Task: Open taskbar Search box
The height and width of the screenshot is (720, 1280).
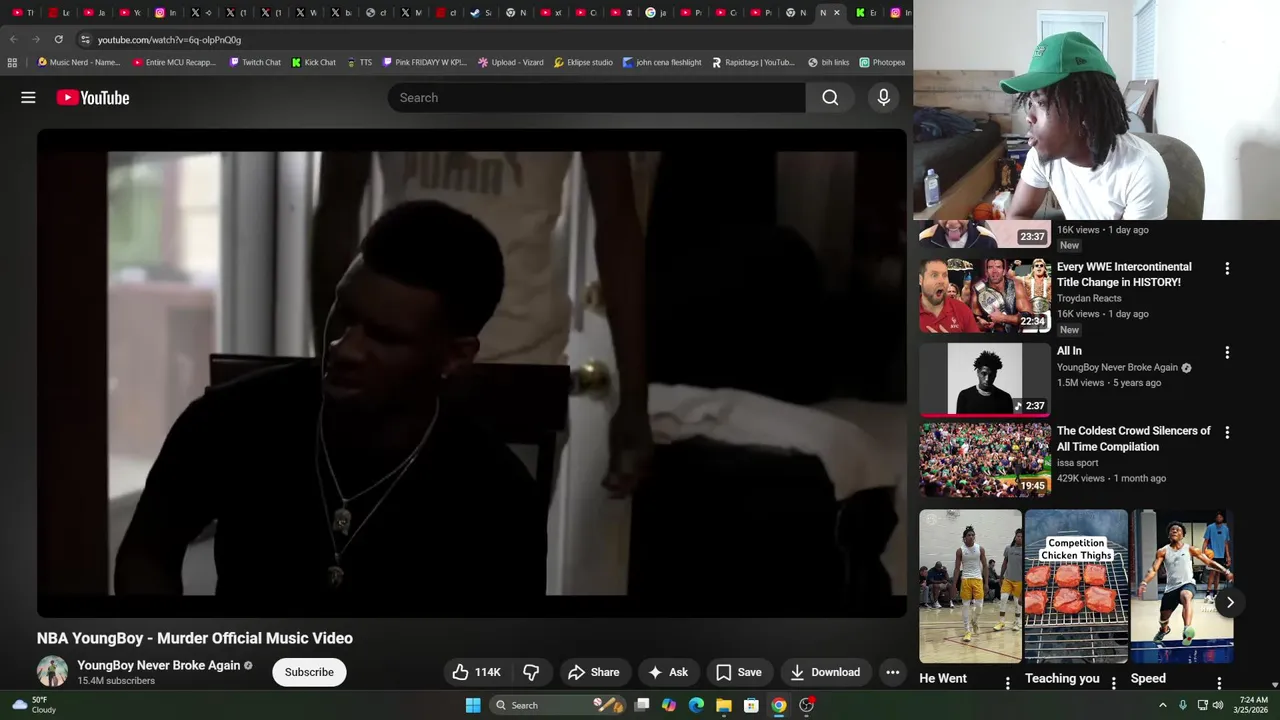Action: click(558, 705)
